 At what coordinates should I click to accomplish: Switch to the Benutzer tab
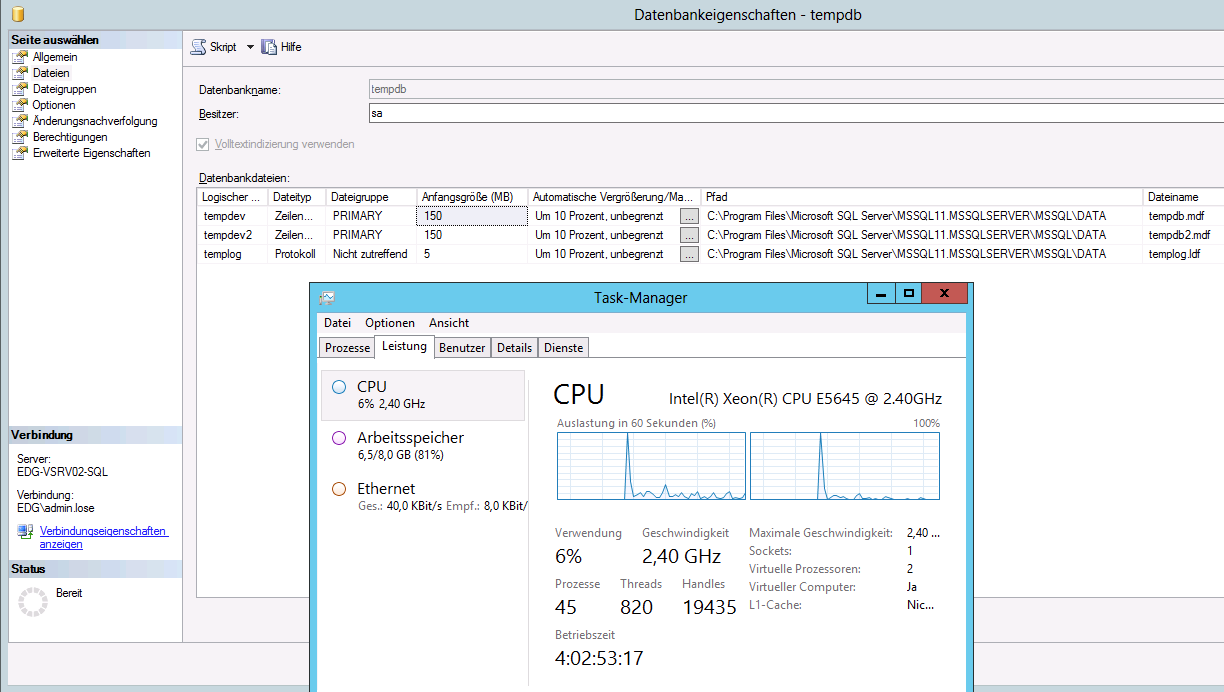462,348
